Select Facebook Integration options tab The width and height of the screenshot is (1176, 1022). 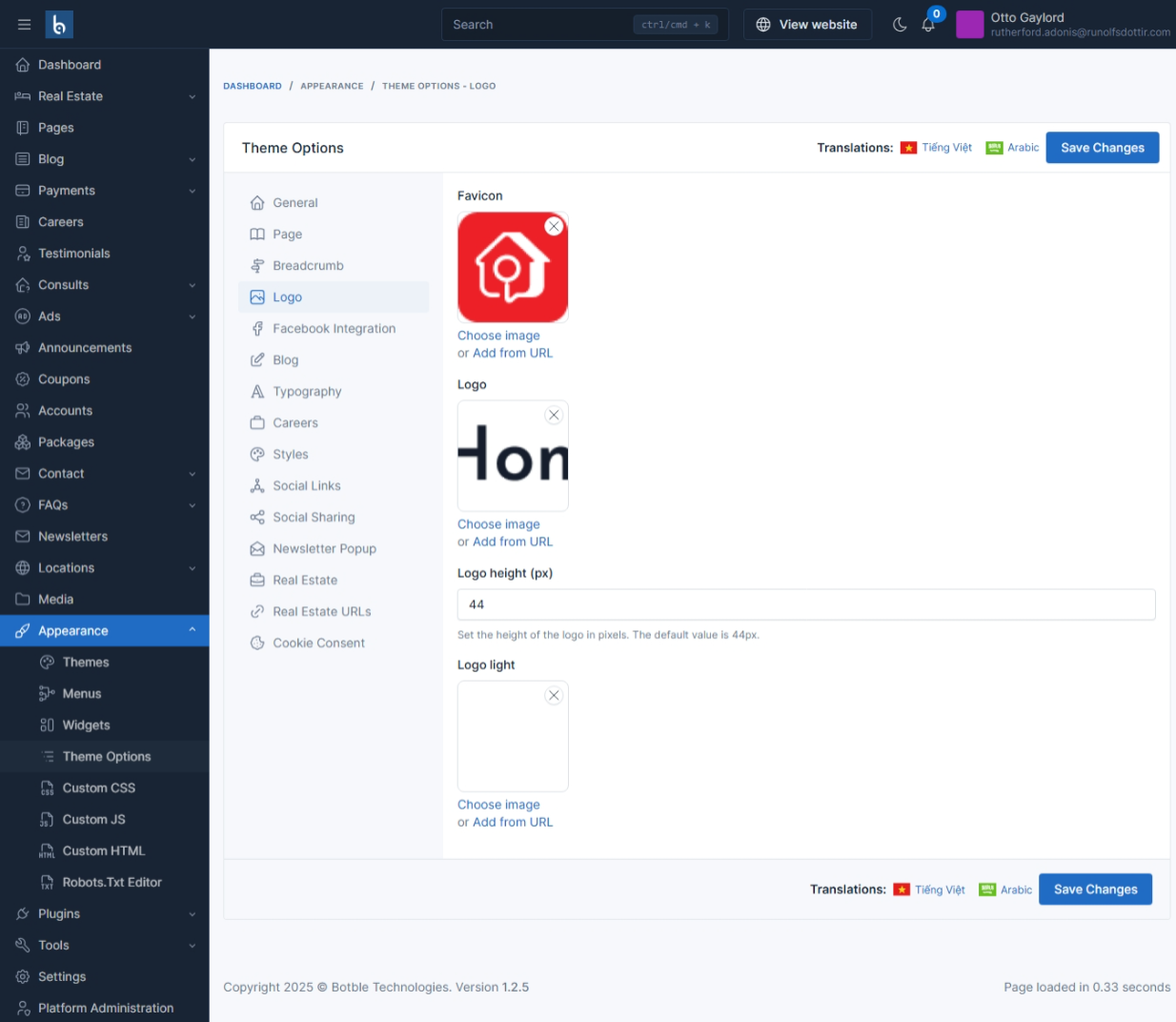pos(334,329)
